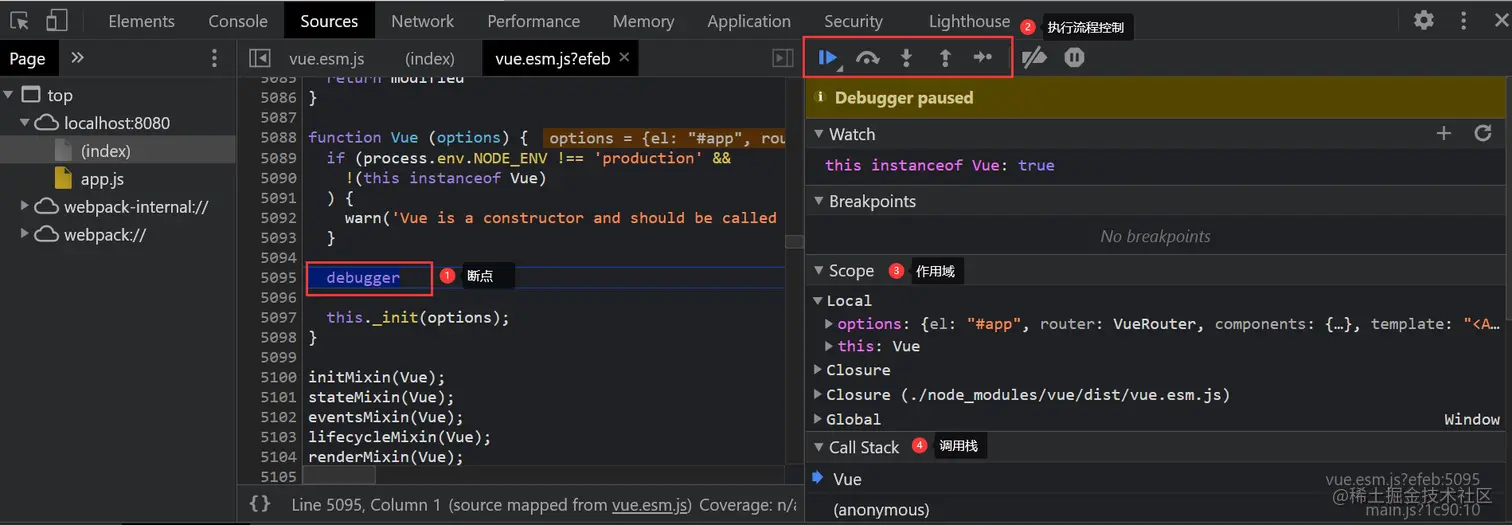Viewport: 1512px width, 525px height.
Task: Open the vue.esm.js file tab
Action: point(326,58)
